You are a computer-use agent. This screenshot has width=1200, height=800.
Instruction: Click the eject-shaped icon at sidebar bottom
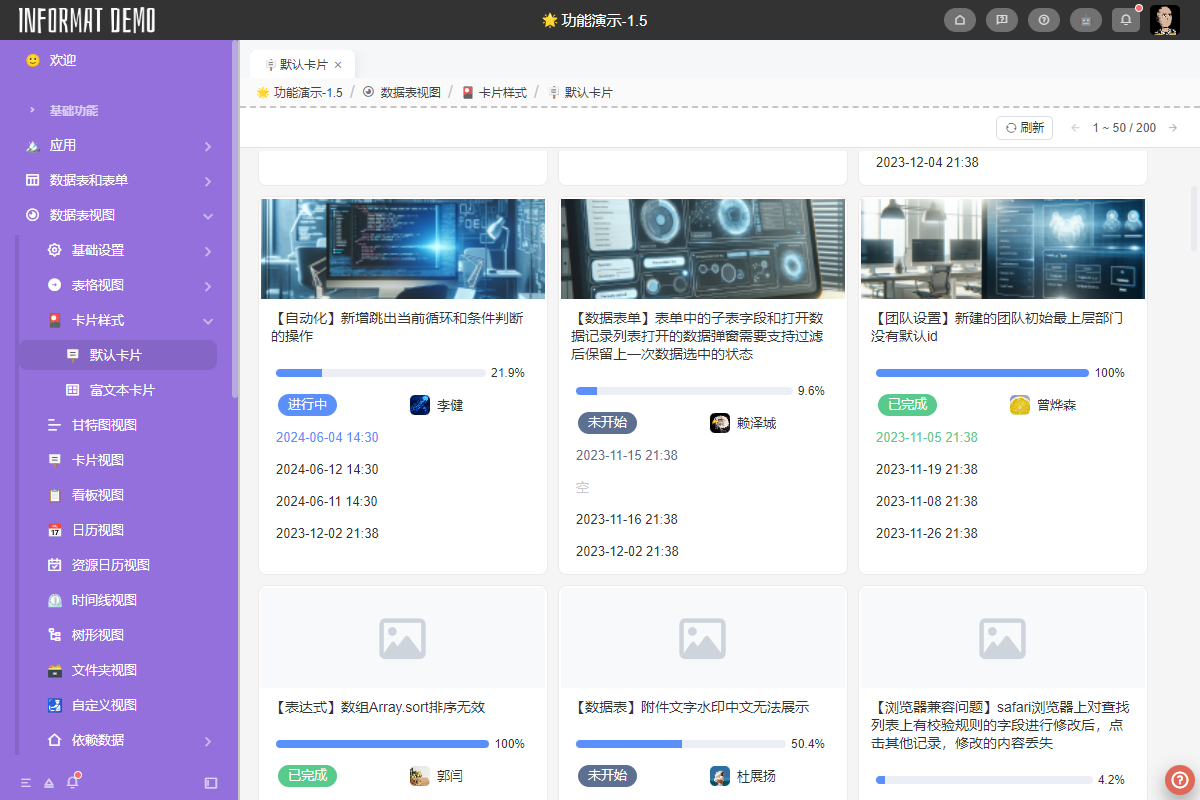point(49,782)
